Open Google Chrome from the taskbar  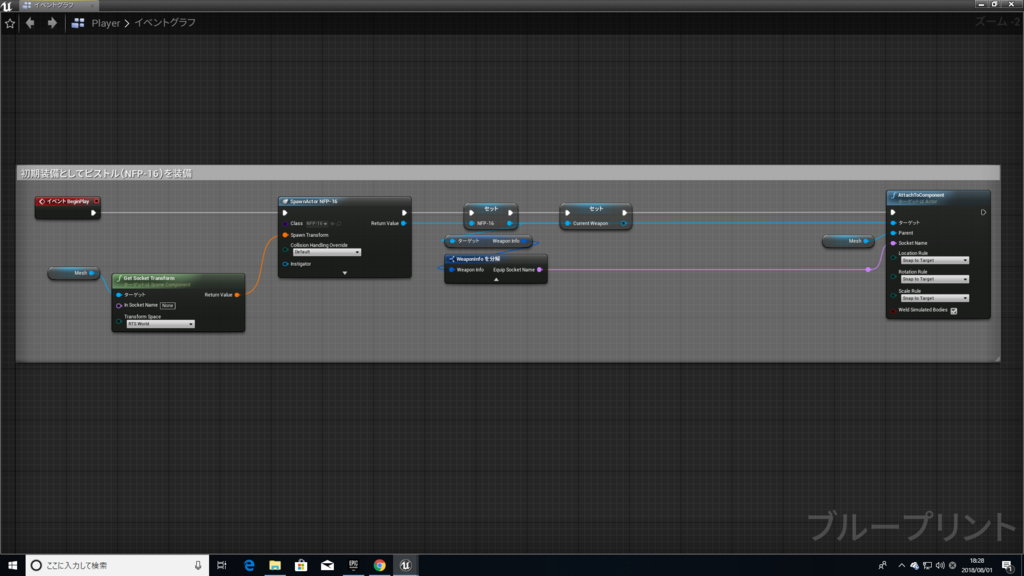(379, 566)
